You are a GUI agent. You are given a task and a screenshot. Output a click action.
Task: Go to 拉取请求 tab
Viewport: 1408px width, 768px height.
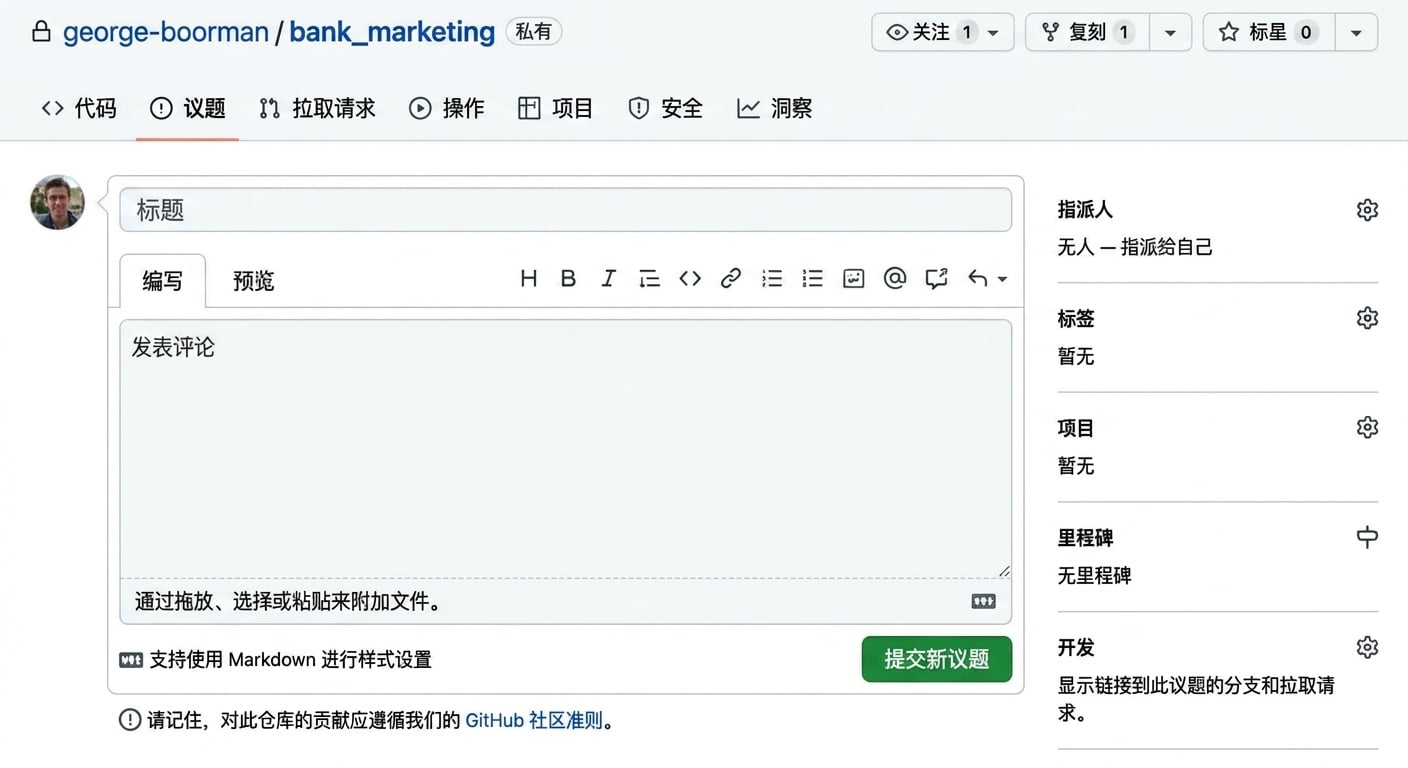pyautogui.click(x=318, y=108)
